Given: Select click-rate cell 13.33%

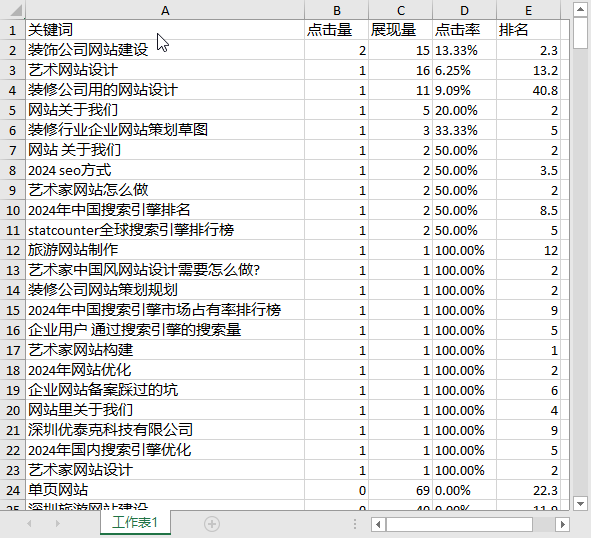Looking at the screenshot, I should point(464,50).
